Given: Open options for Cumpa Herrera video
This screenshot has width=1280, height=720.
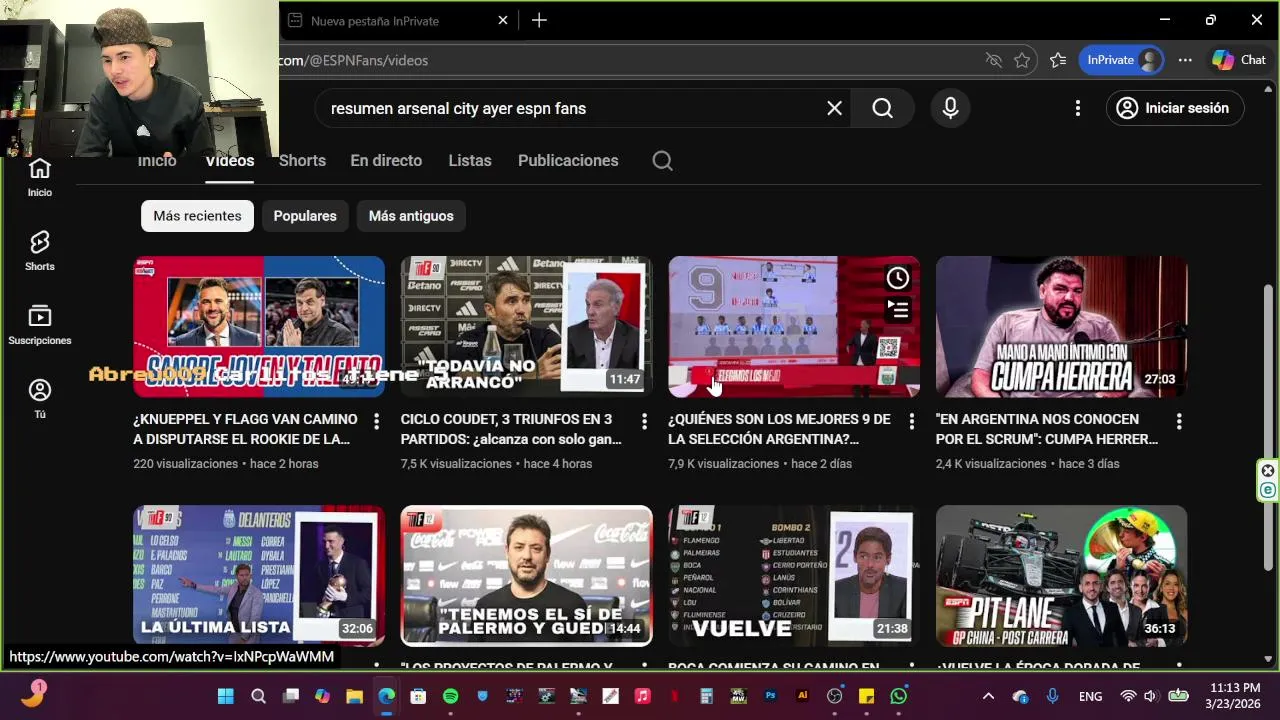Looking at the screenshot, I should 1179,421.
